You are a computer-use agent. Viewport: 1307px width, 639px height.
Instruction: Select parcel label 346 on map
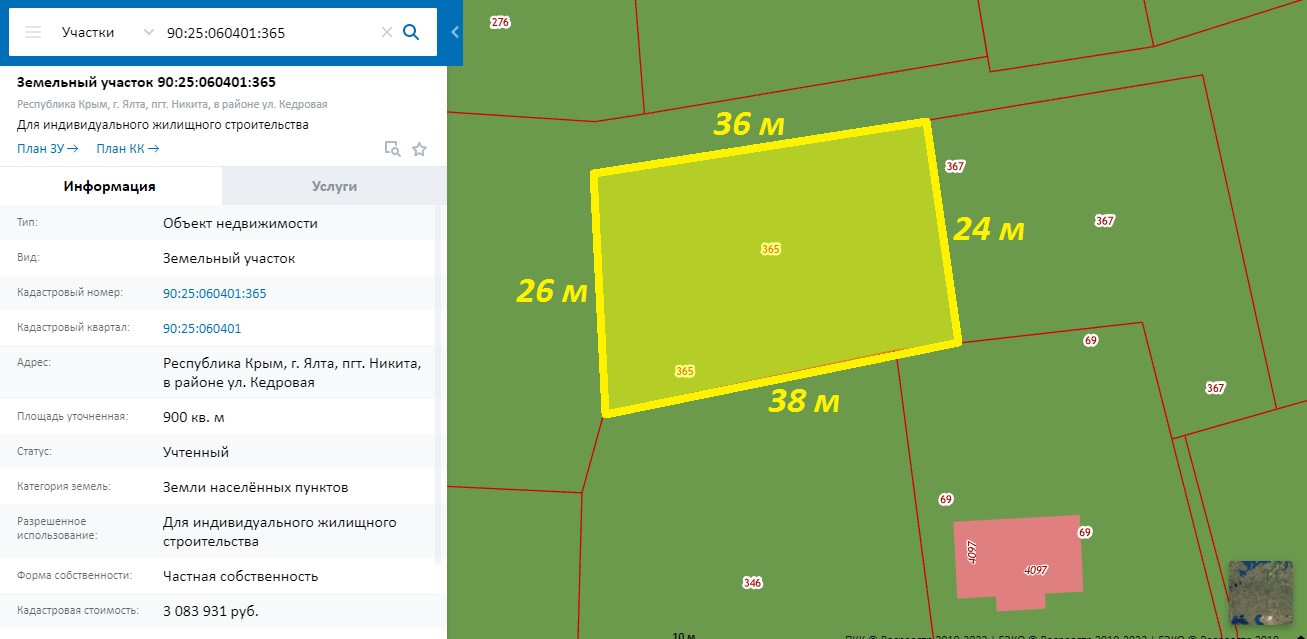coord(752,582)
